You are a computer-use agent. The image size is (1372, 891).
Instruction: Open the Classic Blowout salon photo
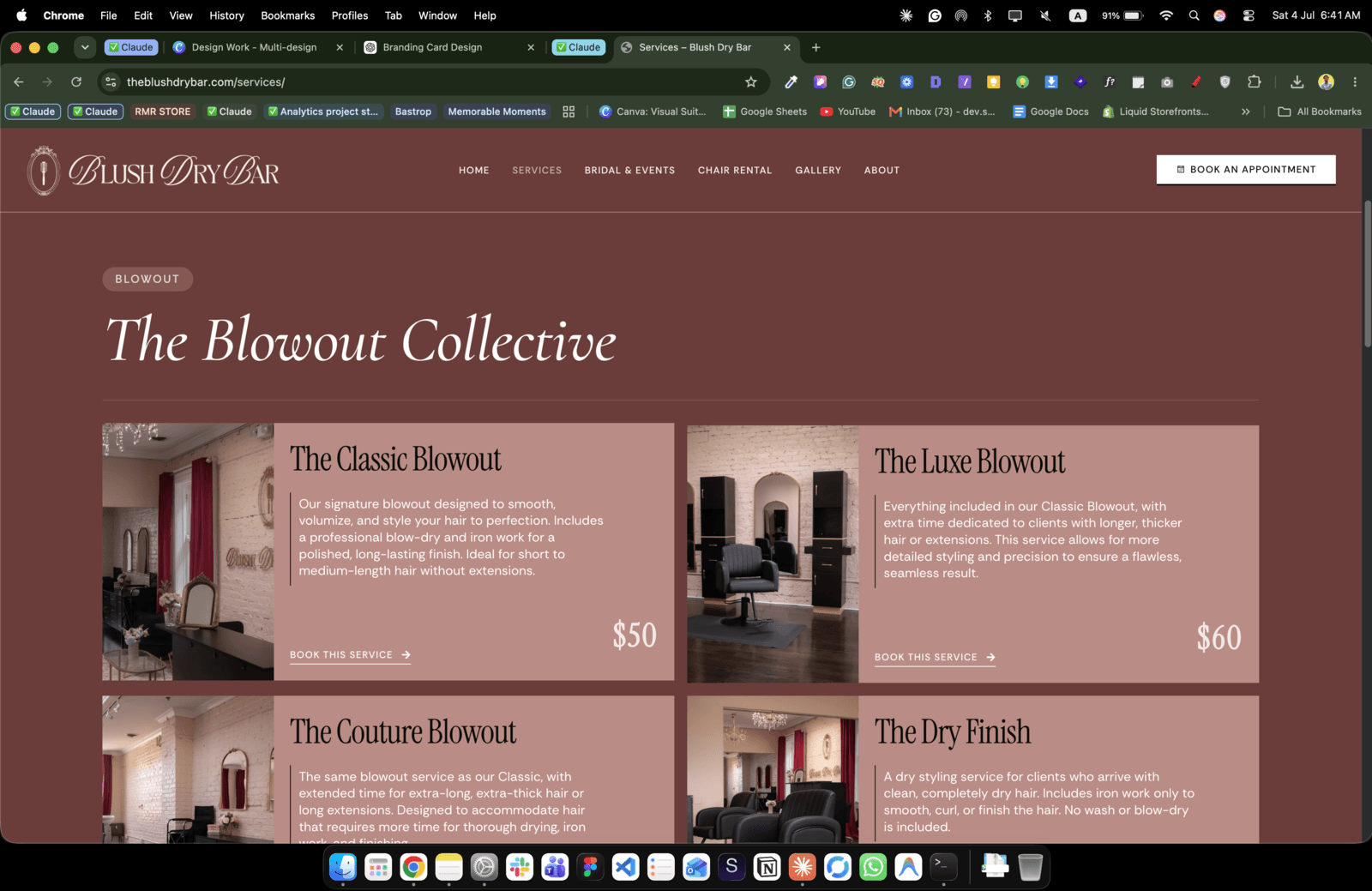tap(188, 551)
